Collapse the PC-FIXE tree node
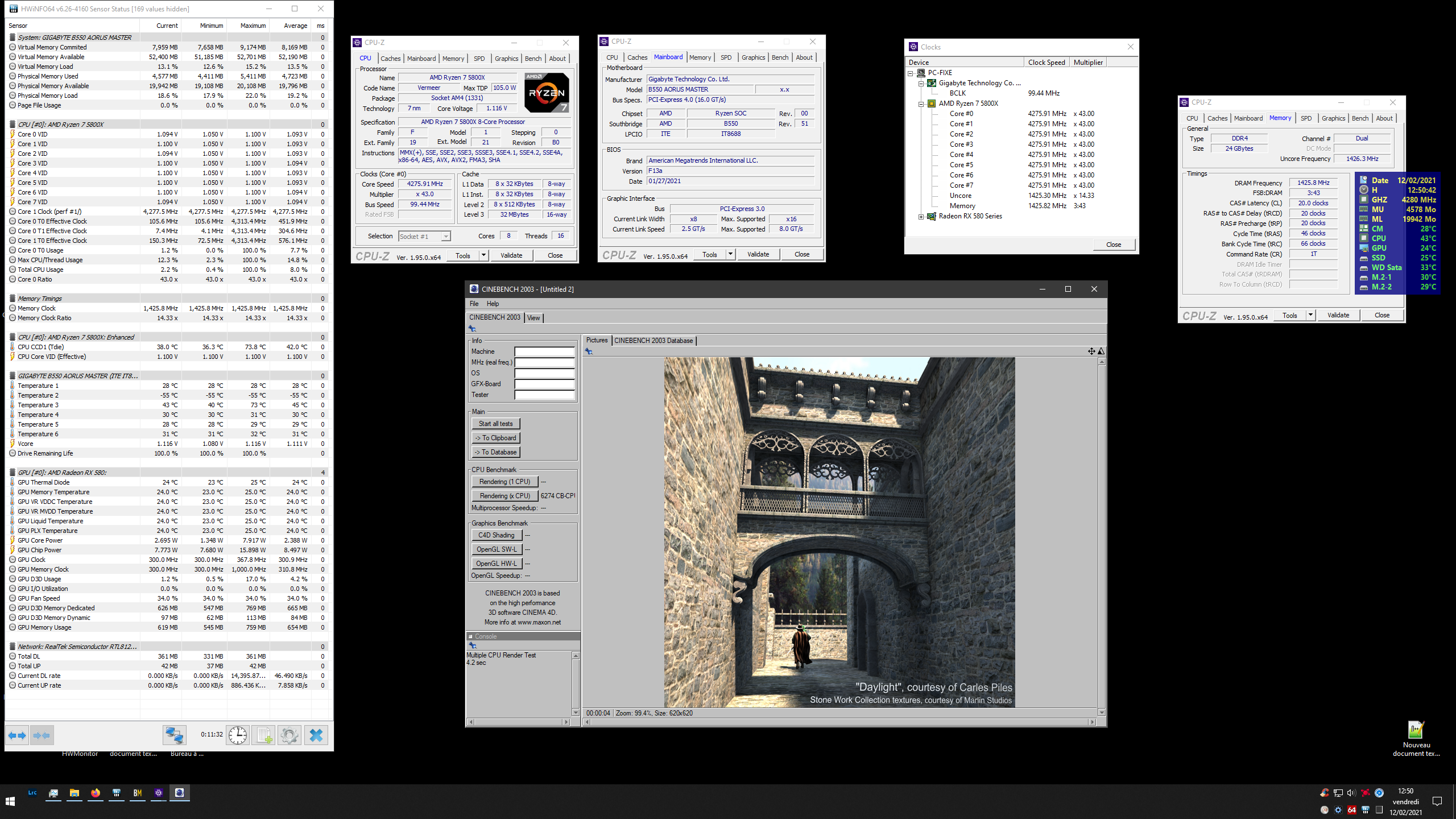Image resolution: width=1456 pixels, height=819 pixels. coord(911,73)
